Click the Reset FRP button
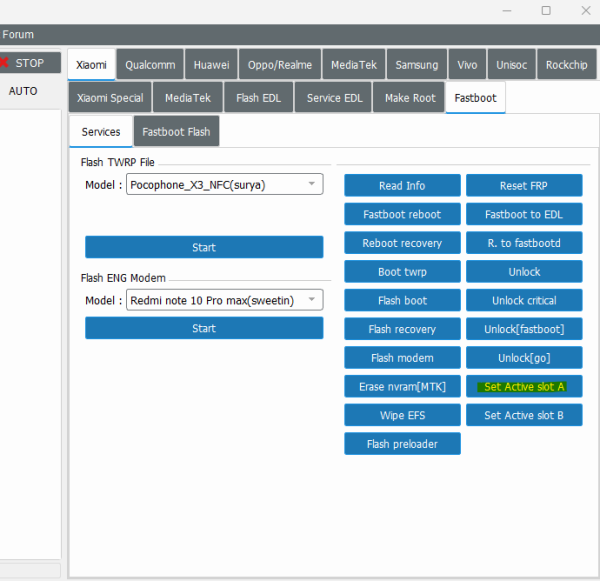600x581 pixels. tap(524, 185)
